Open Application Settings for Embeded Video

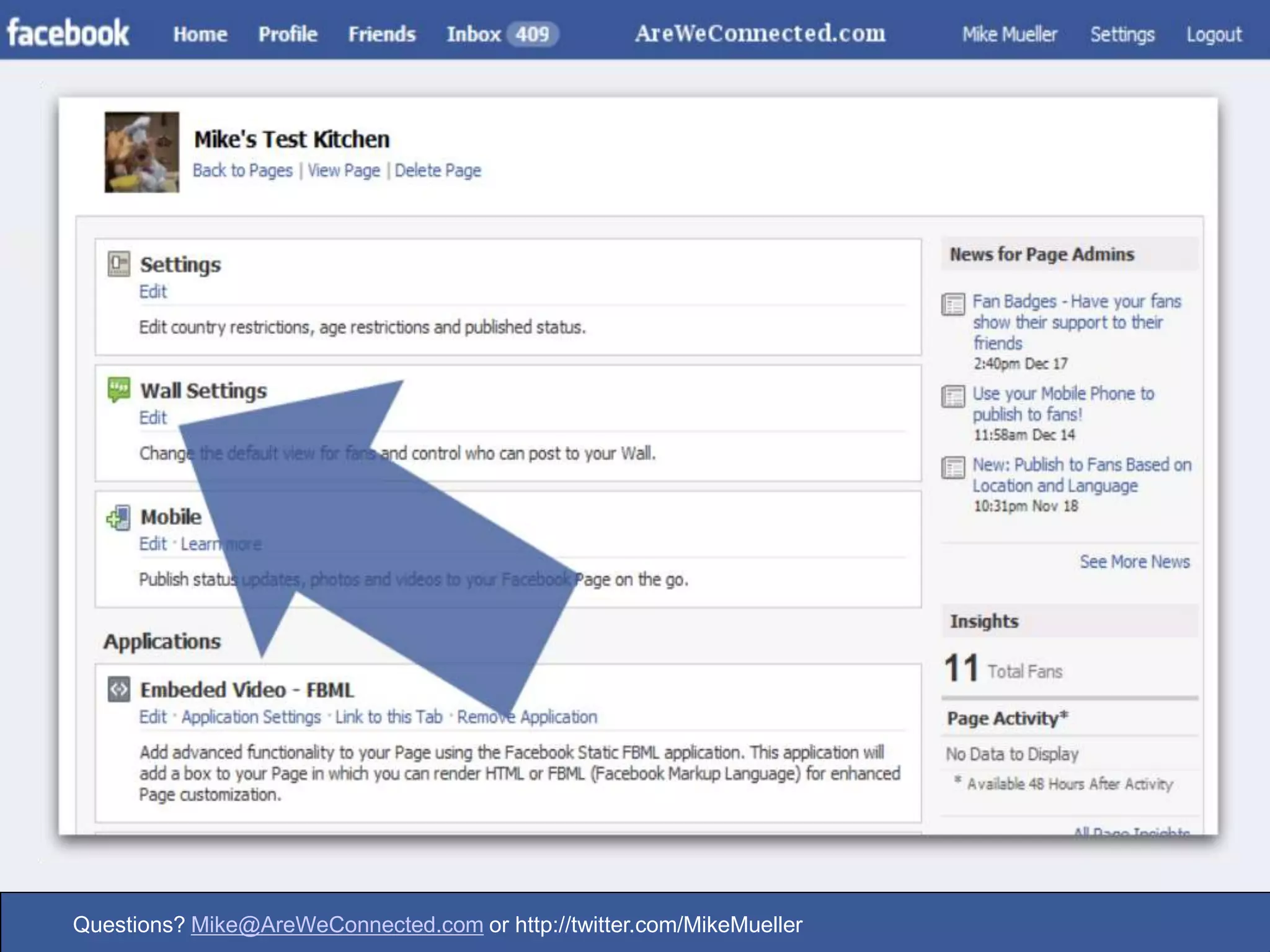pos(251,717)
